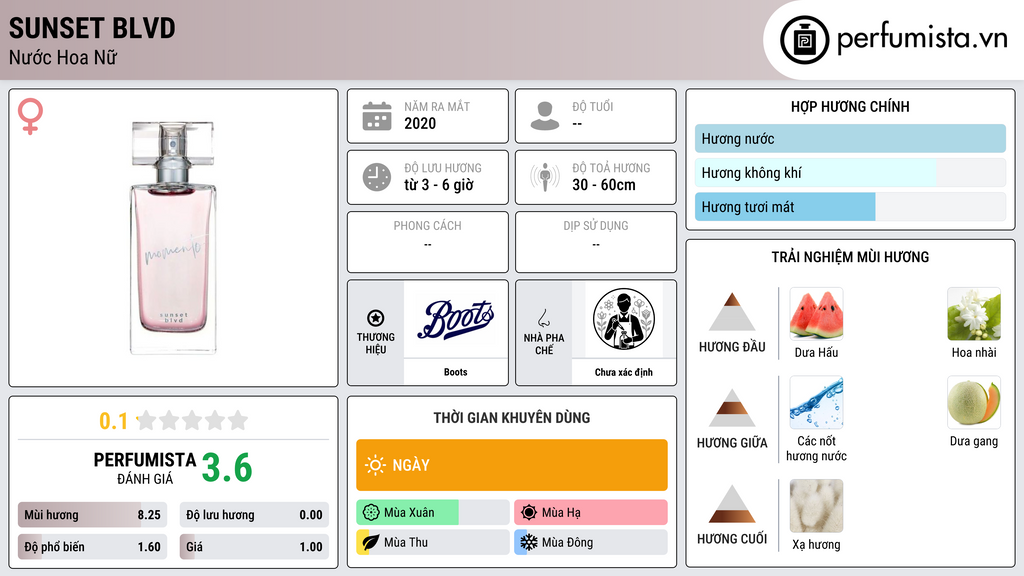This screenshot has height=576, width=1024.
Task: Click the SUNSET BLVD title text
Action: coord(92,28)
